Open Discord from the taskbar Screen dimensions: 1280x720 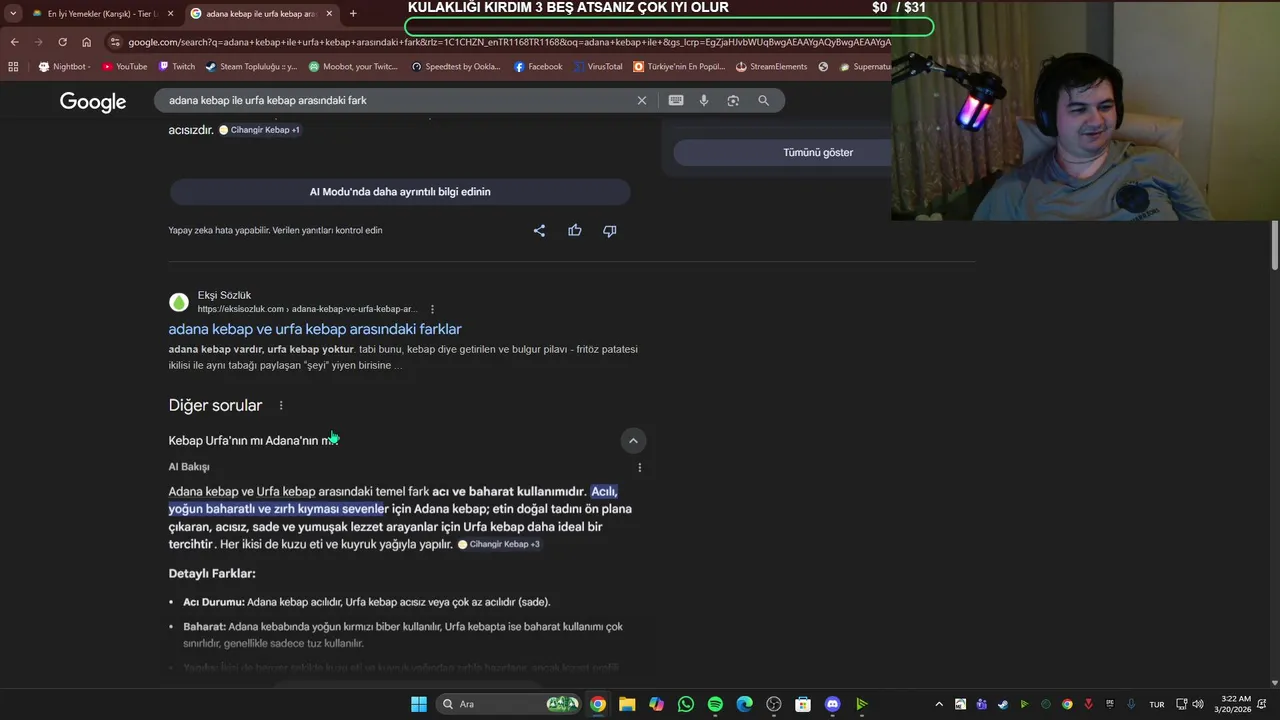[x=833, y=704]
